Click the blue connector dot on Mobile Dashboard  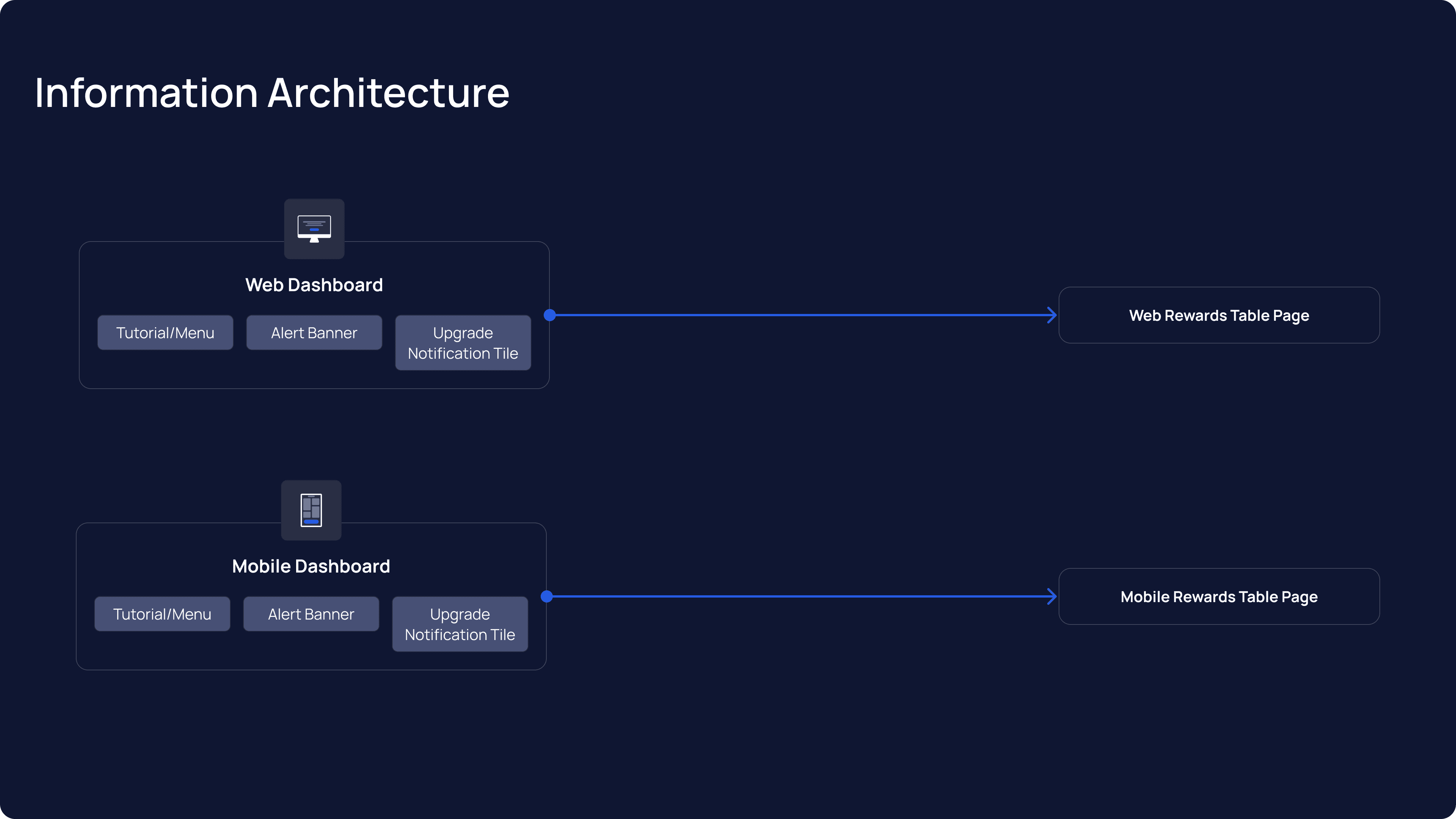546,596
